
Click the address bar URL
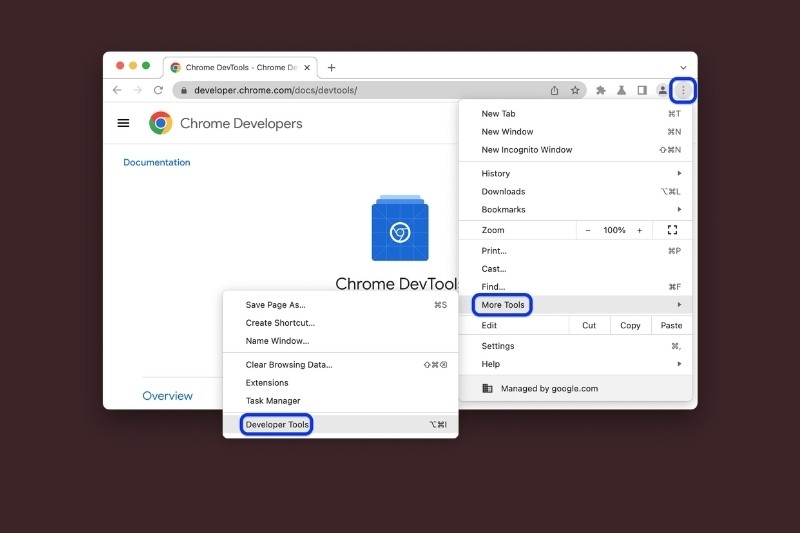tap(276, 90)
